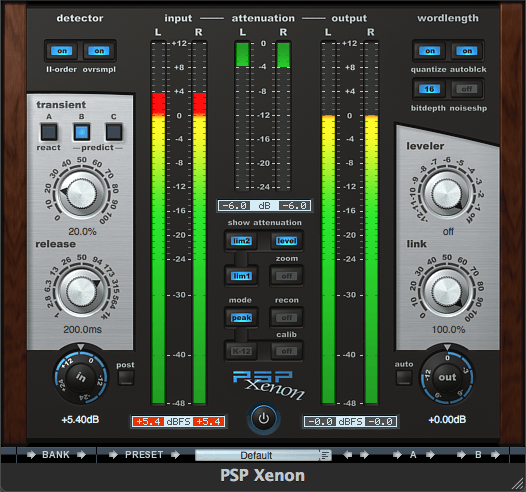This screenshot has height=492, width=526.
Task: Toggle the lim1 attenuation display button
Action: click(x=242, y=276)
